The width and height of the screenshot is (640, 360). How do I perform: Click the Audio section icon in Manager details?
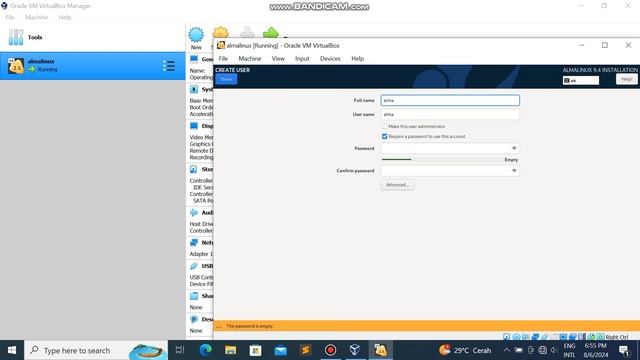coord(194,213)
